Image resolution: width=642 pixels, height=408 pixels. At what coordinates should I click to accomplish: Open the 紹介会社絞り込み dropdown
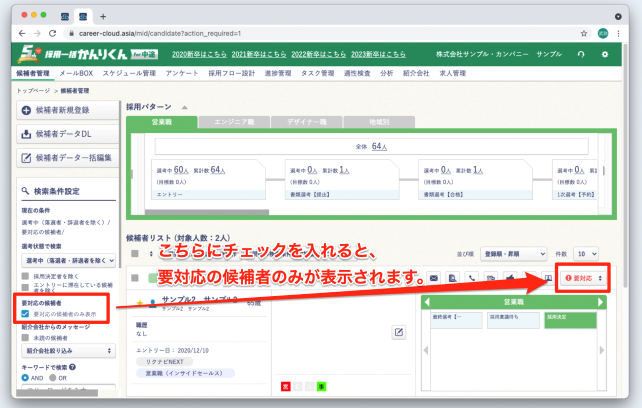(68, 351)
